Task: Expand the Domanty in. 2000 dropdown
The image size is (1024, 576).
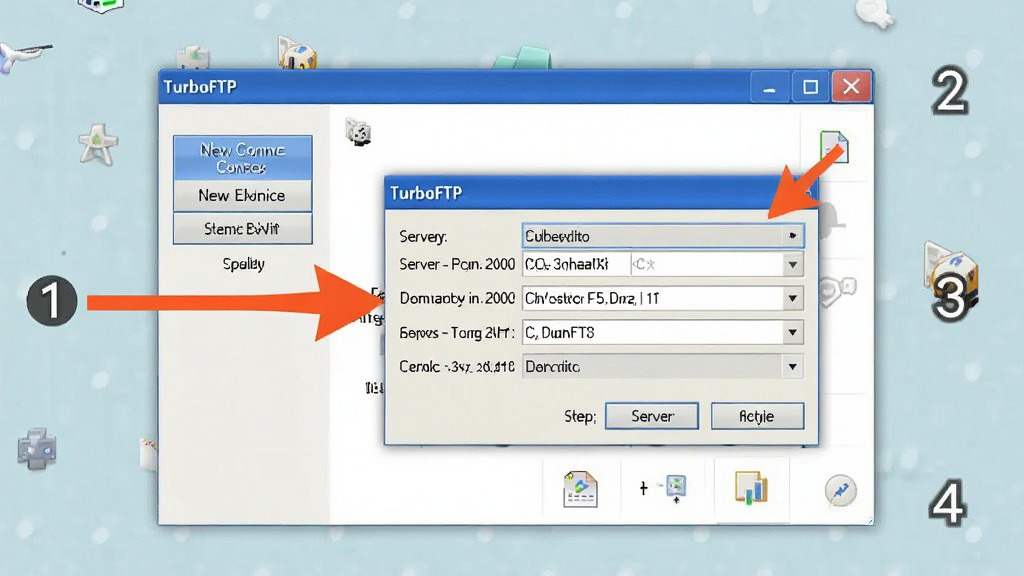Action: point(792,298)
